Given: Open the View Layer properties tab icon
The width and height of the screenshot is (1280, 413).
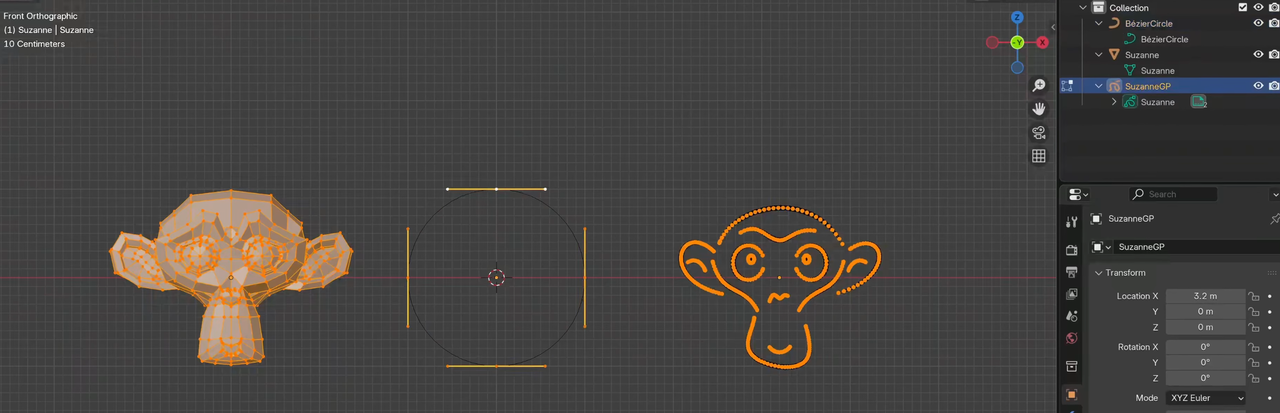Looking at the screenshot, I should coord(1072,294).
